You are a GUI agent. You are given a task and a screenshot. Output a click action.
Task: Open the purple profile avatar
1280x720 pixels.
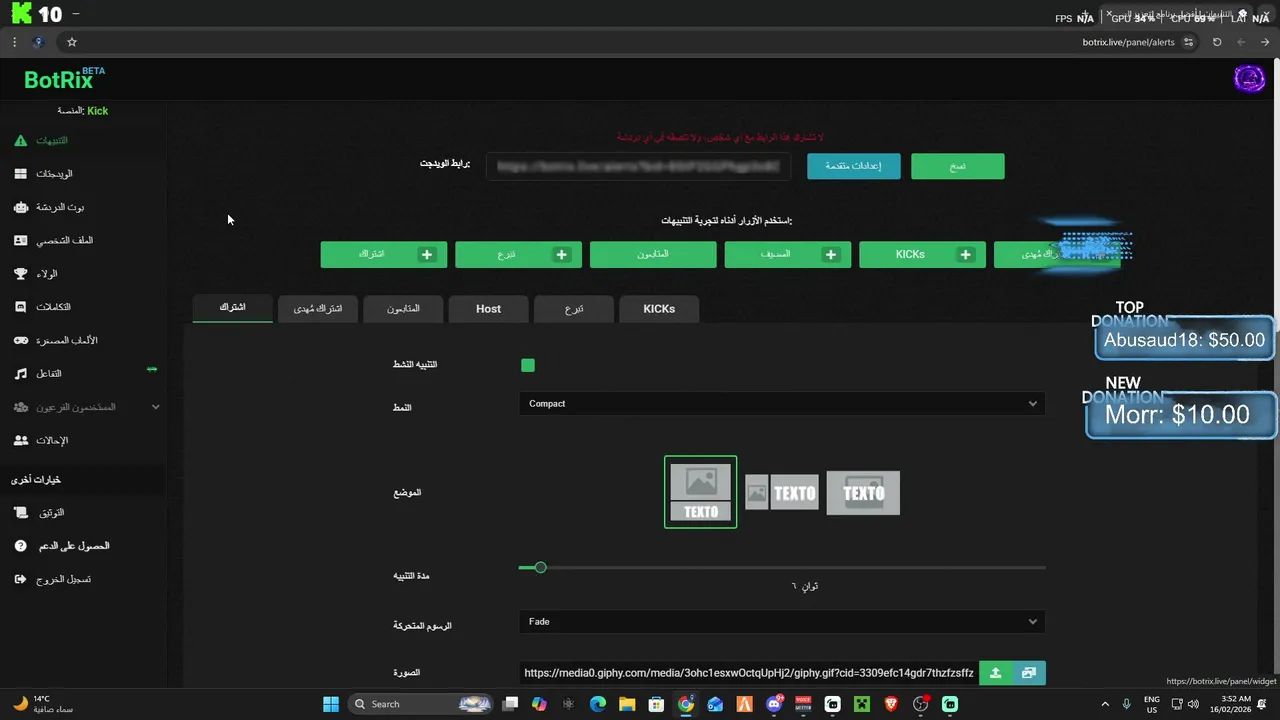[x=1249, y=79]
